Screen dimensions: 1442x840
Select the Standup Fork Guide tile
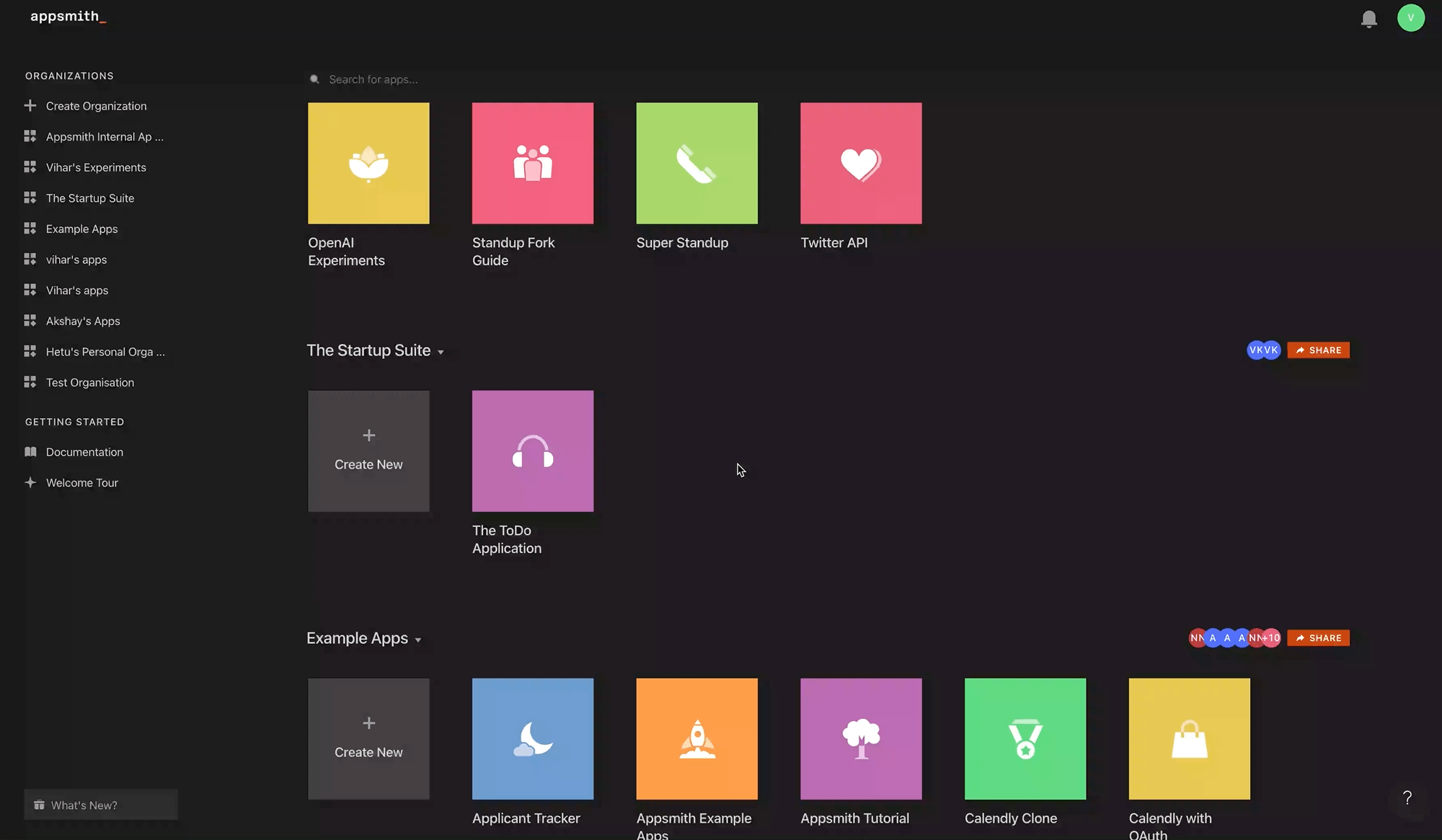(532, 162)
